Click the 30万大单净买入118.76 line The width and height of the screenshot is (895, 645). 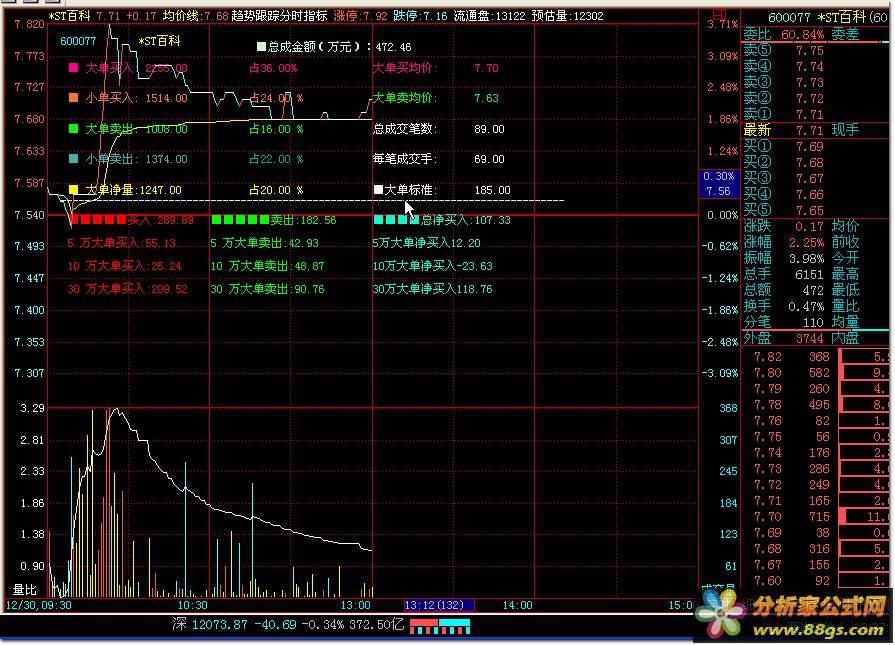click(x=432, y=289)
